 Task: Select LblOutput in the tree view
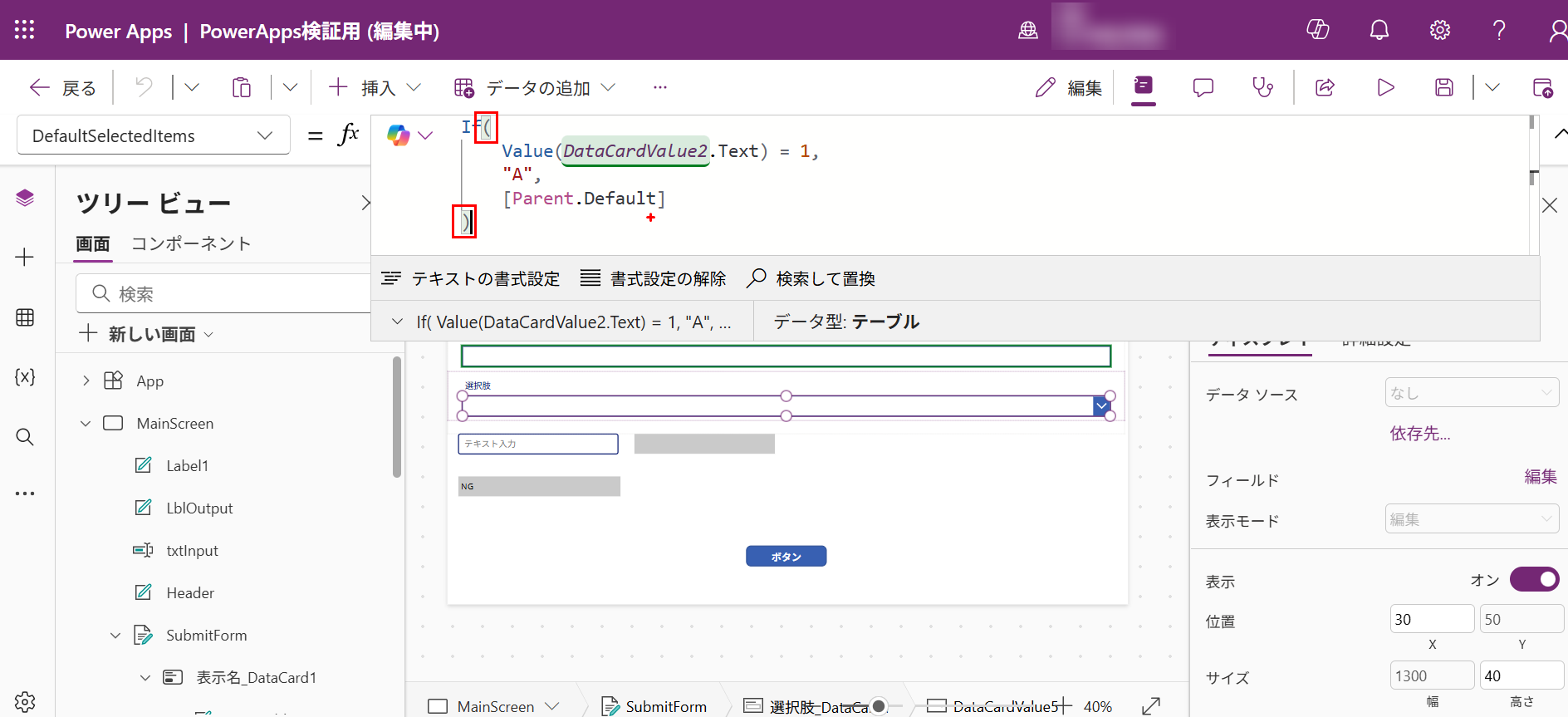tap(199, 508)
